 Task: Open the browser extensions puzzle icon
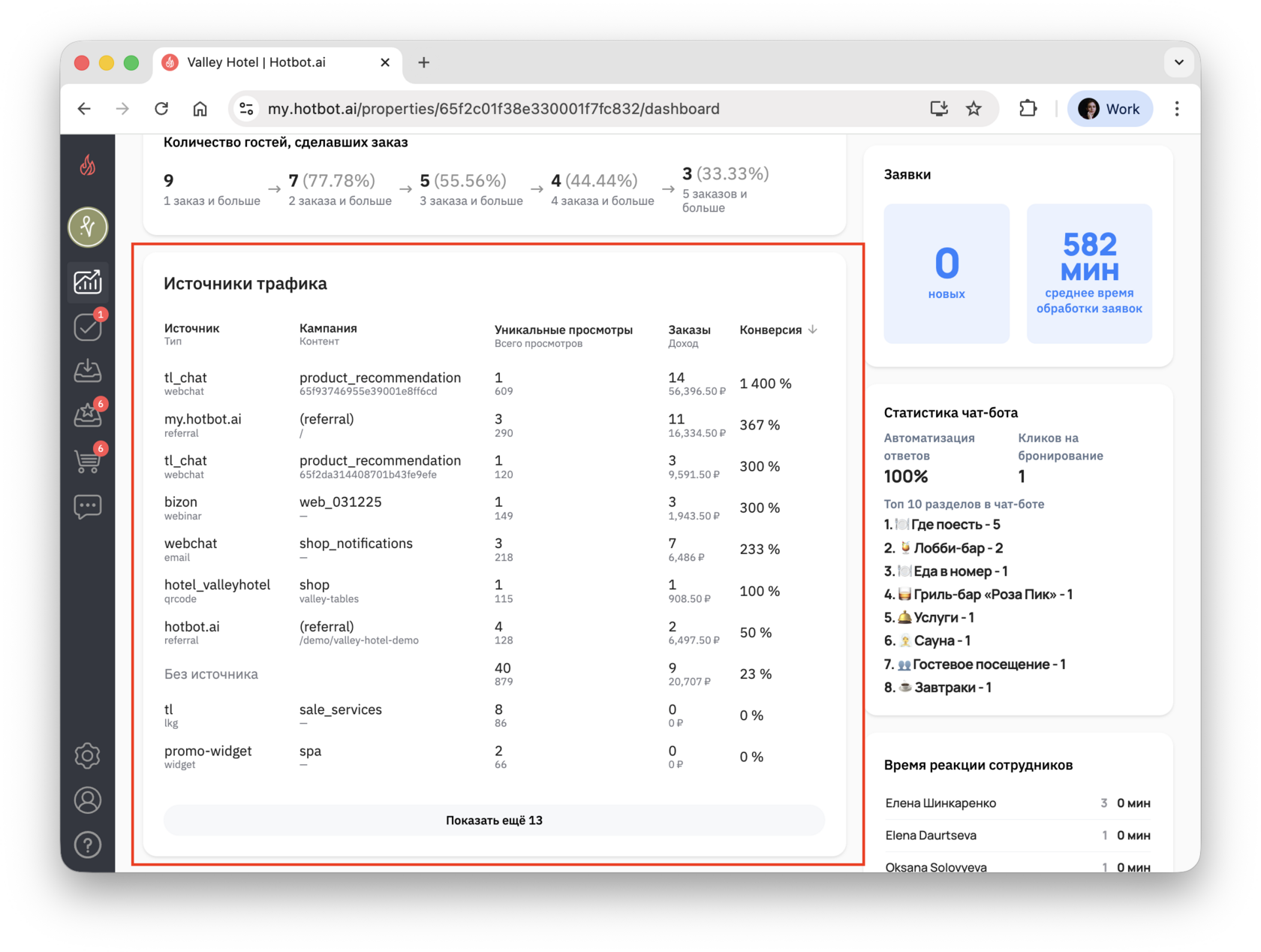[x=1028, y=109]
